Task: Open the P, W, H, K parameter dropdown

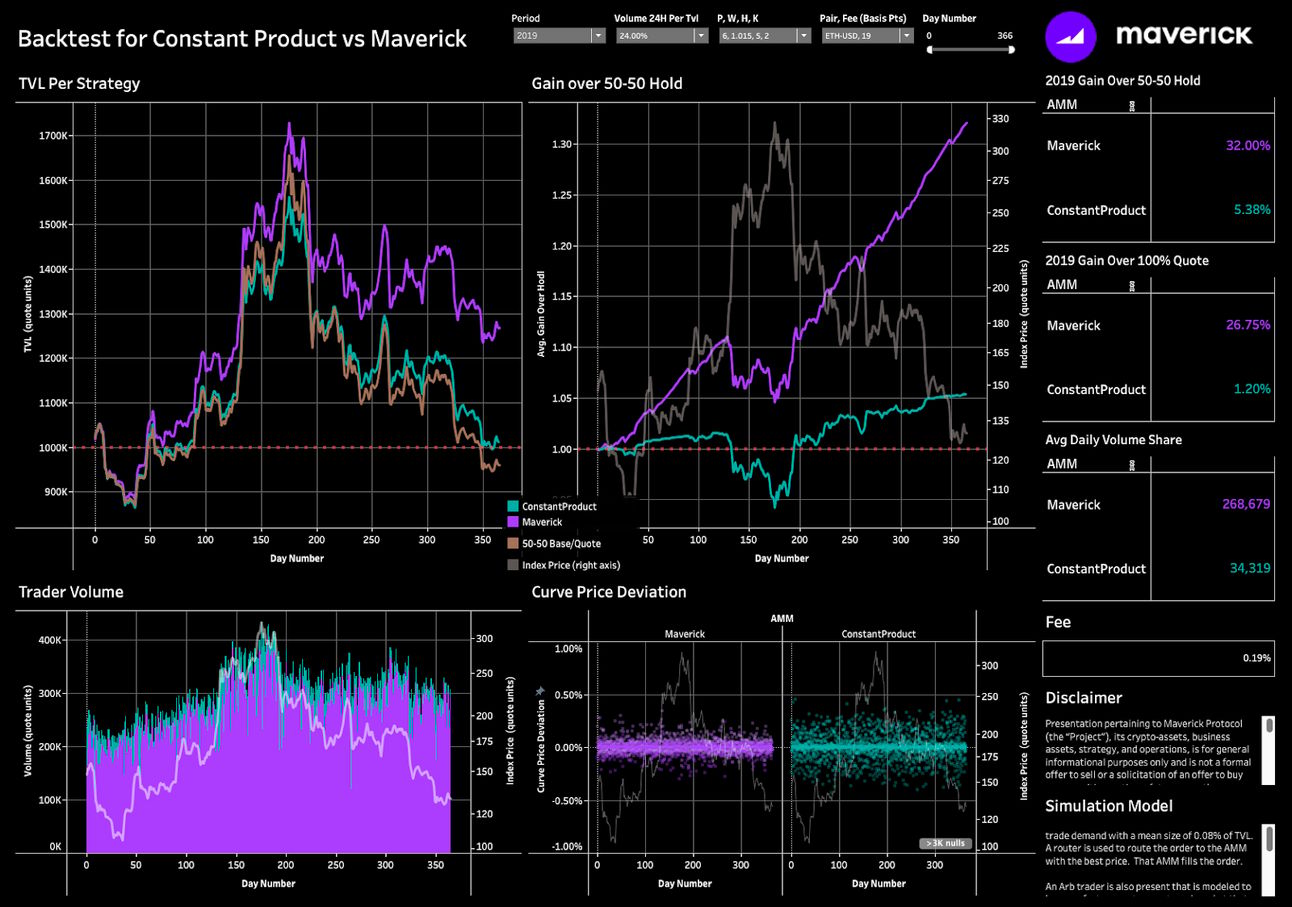Action: point(764,35)
